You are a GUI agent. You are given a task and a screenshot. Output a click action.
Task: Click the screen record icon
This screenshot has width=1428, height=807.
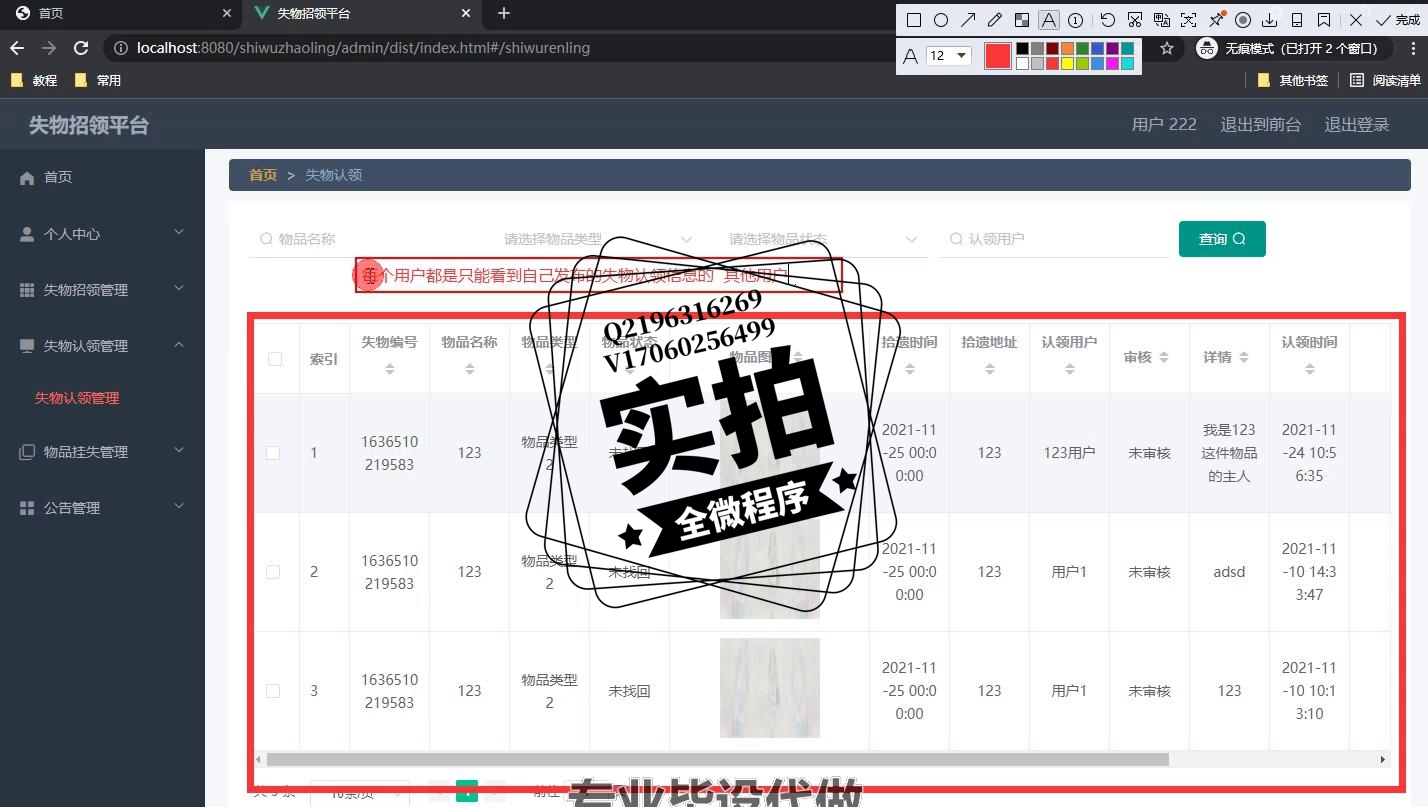tap(1243, 20)
